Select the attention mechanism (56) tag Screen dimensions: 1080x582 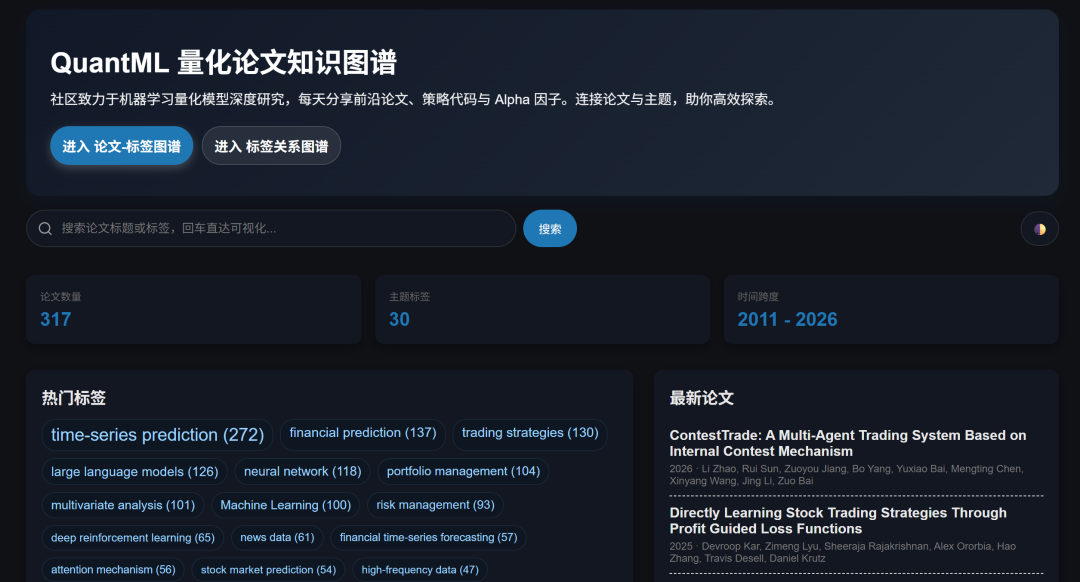113,568
